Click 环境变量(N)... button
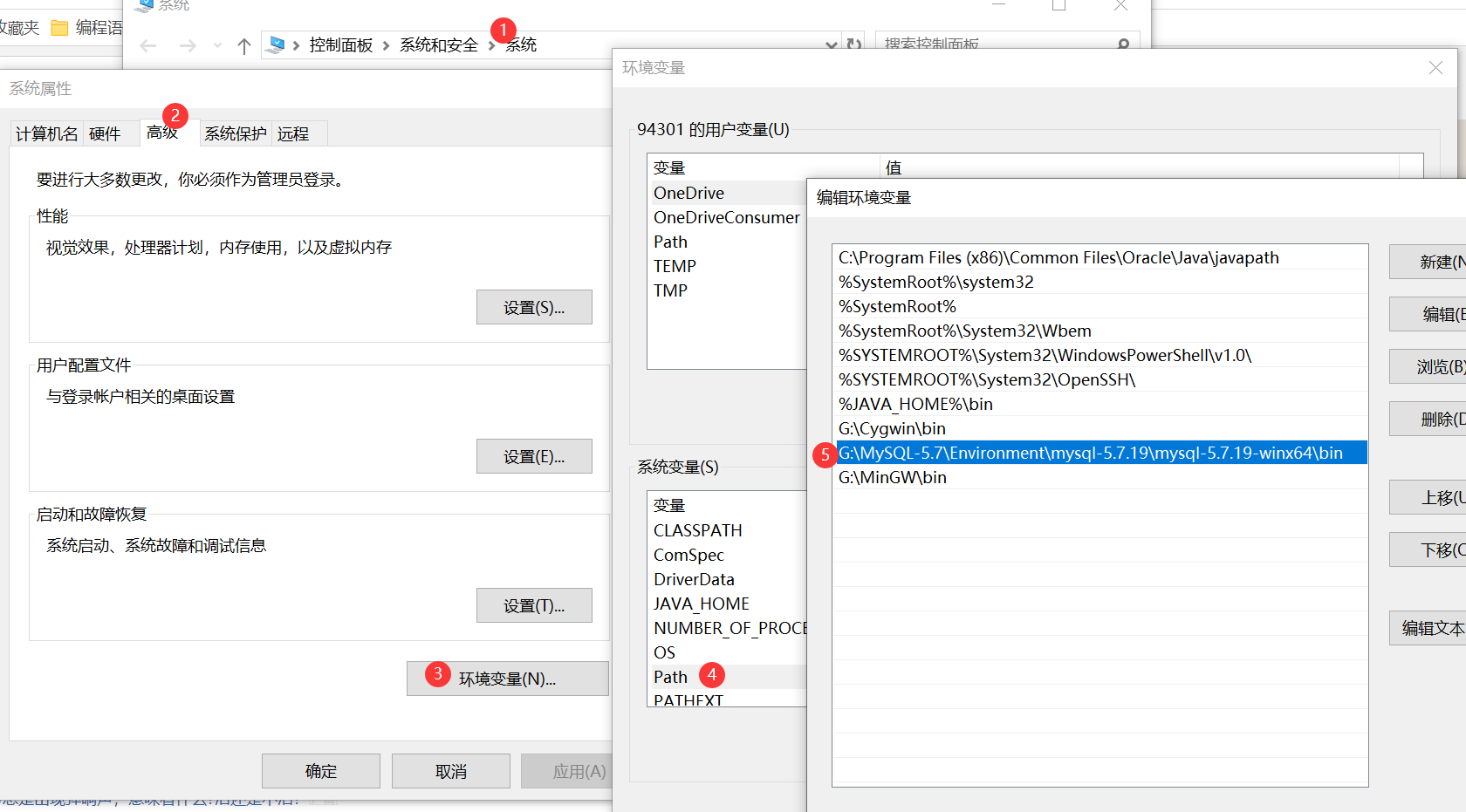This screenshot has height=812, width=1466. [508, 679]
